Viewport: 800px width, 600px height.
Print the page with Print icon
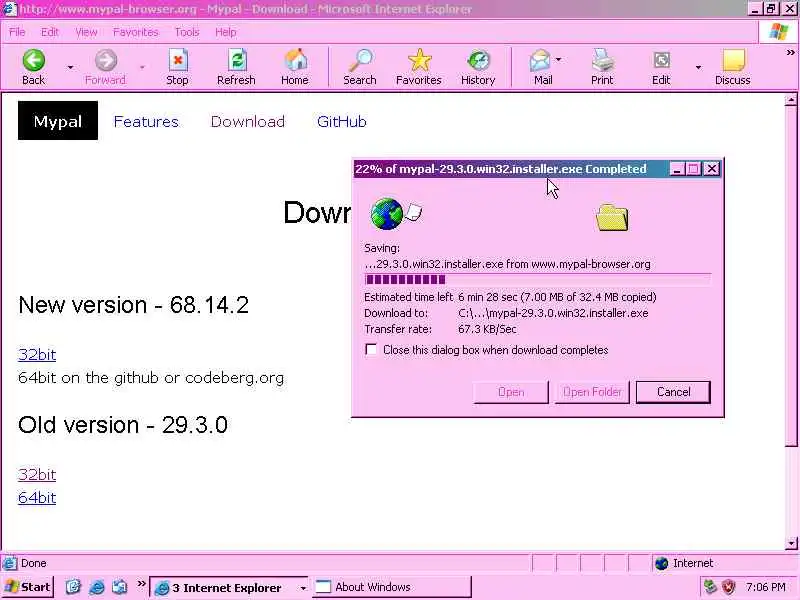(603, 60)
